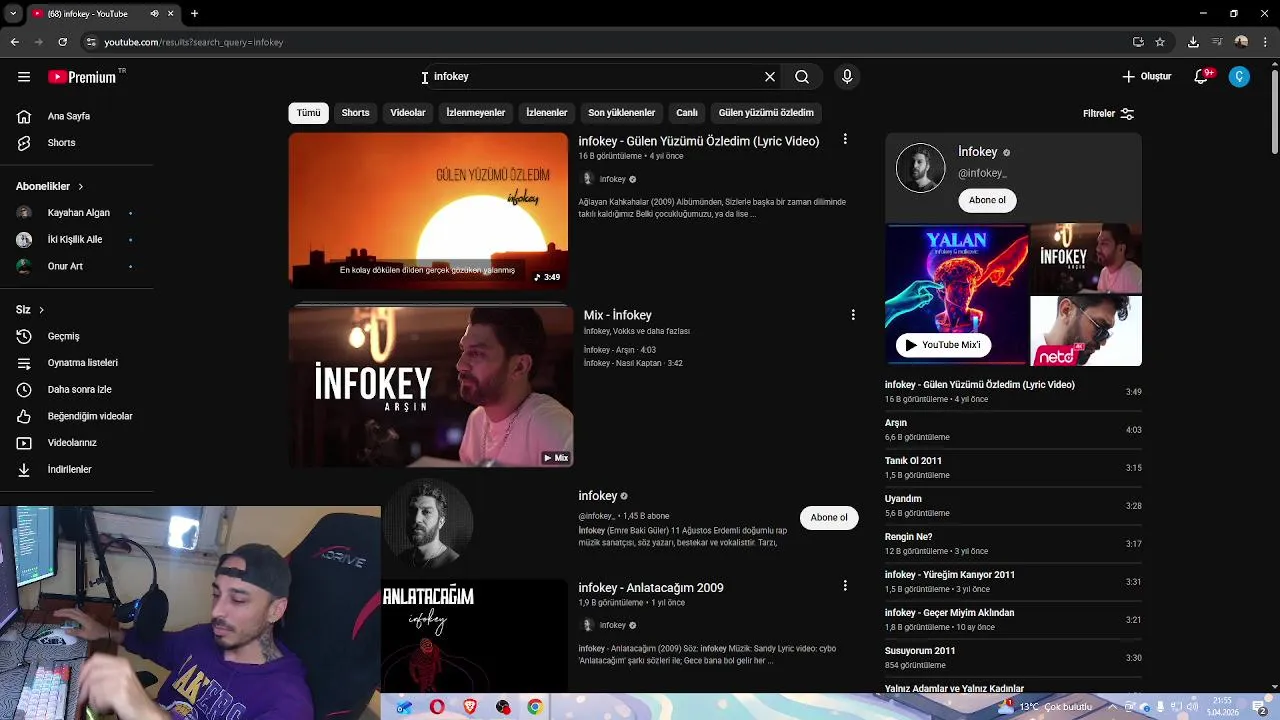Select the Videolar filter chip

[407, 113]
